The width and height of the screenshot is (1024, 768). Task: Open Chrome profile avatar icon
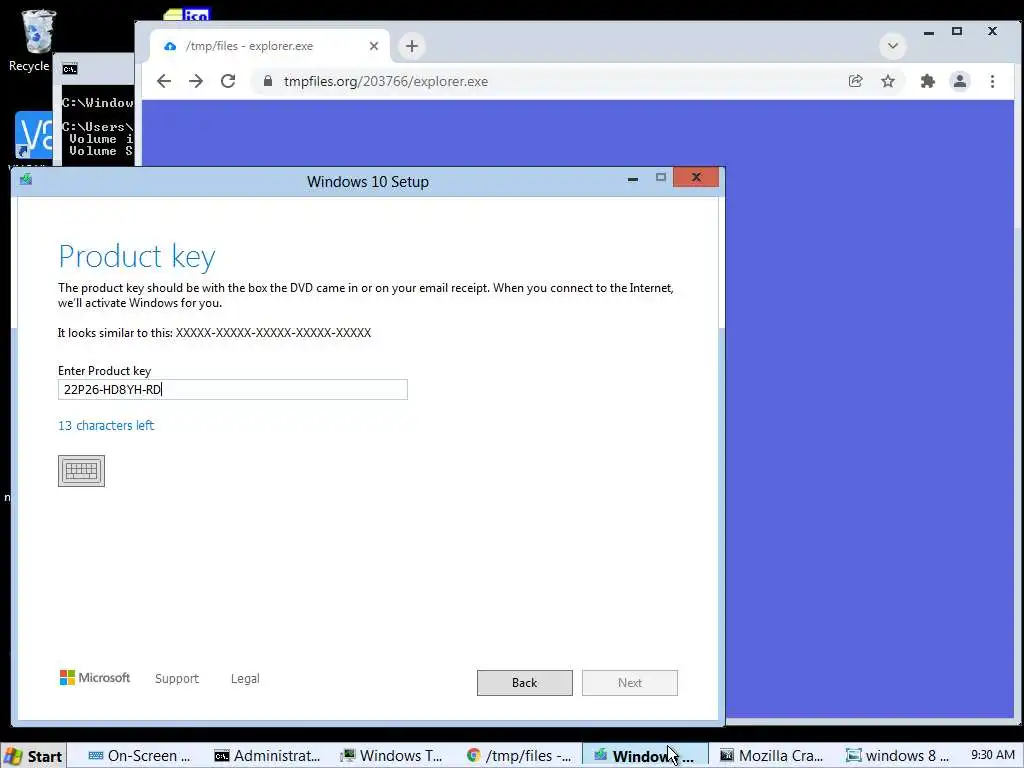(x=960, y=81)
